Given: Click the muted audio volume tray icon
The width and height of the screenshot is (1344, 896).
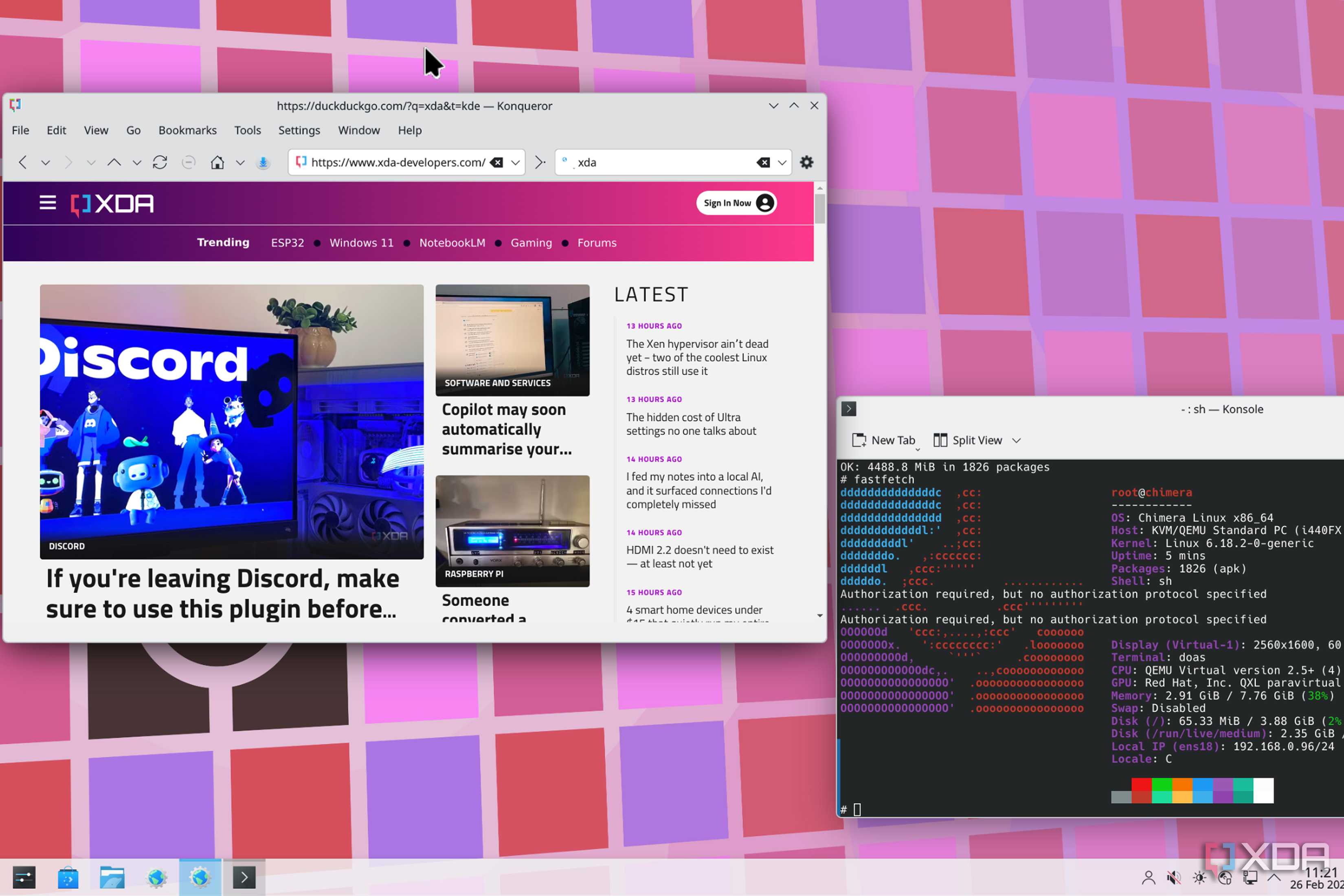Looking at the screenshot, I should pos(1174,878).
